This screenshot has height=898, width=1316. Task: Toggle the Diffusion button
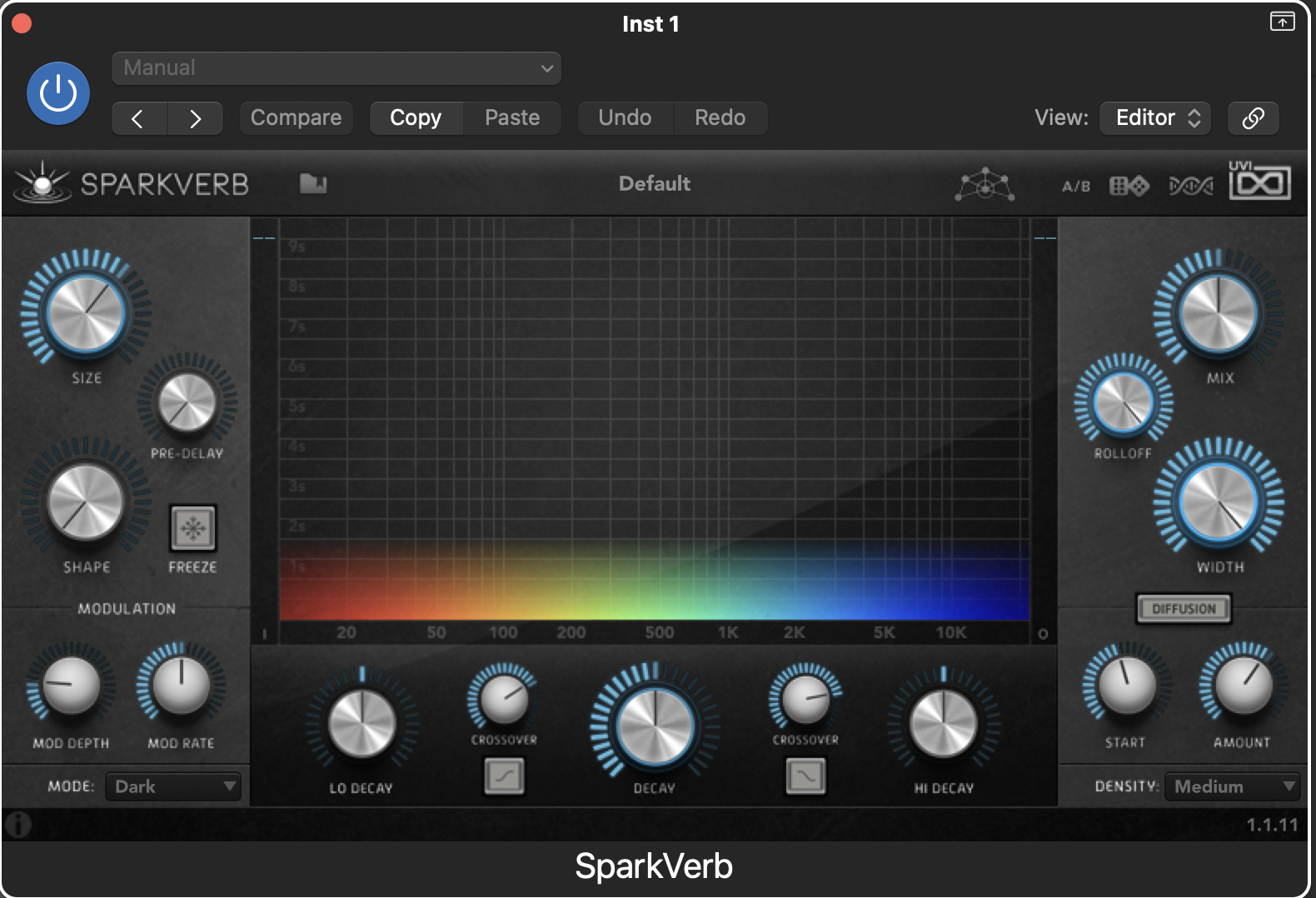point(1184,609)
